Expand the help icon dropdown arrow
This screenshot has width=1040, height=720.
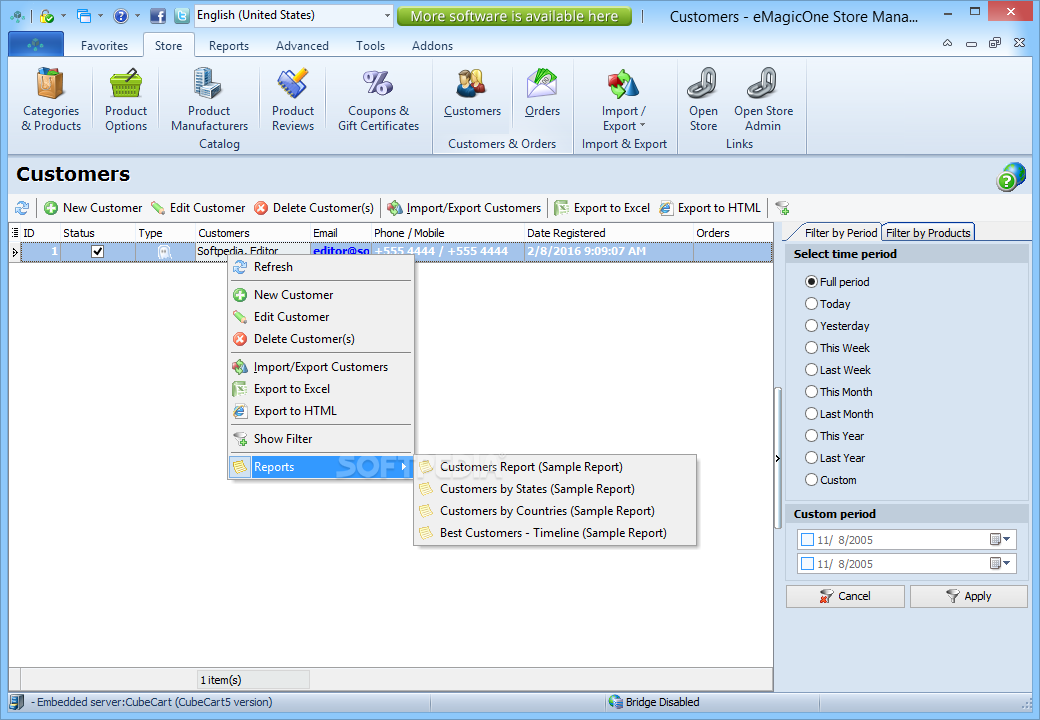(137, 15)
